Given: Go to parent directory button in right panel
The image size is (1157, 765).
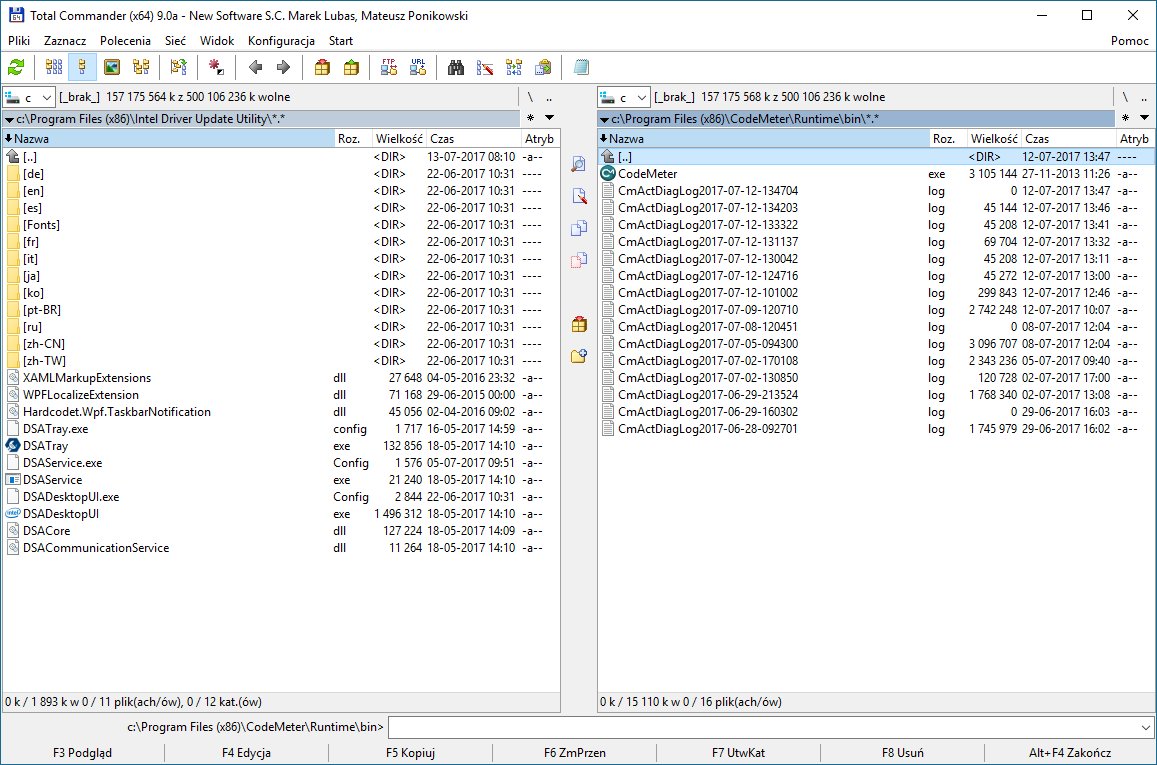Looking at the screenshot, I should pyautogui.click(x=1144, y=97).
